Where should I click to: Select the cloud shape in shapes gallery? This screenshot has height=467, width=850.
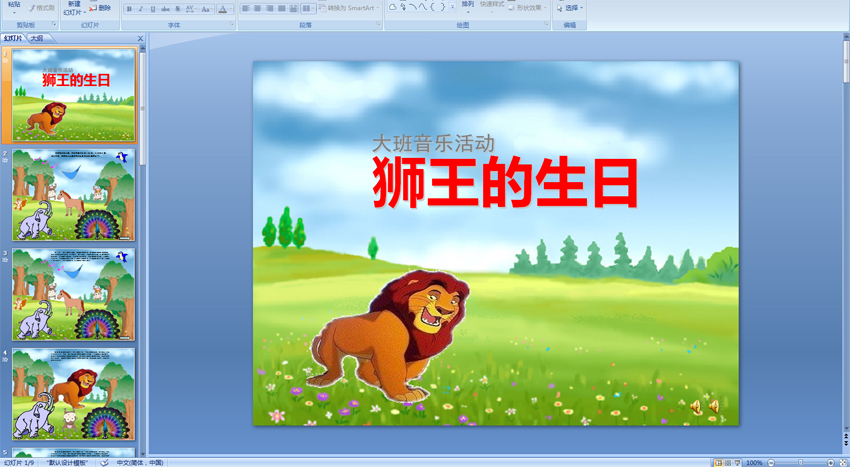tap(392, 7)
